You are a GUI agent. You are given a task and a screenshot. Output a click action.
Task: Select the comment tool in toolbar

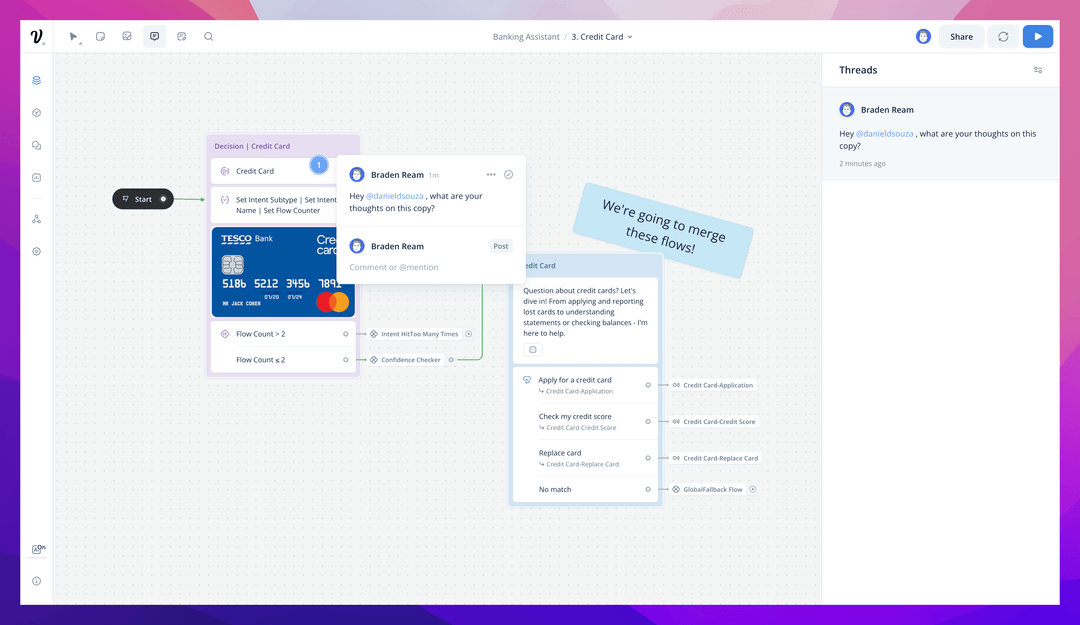(154, 37)
